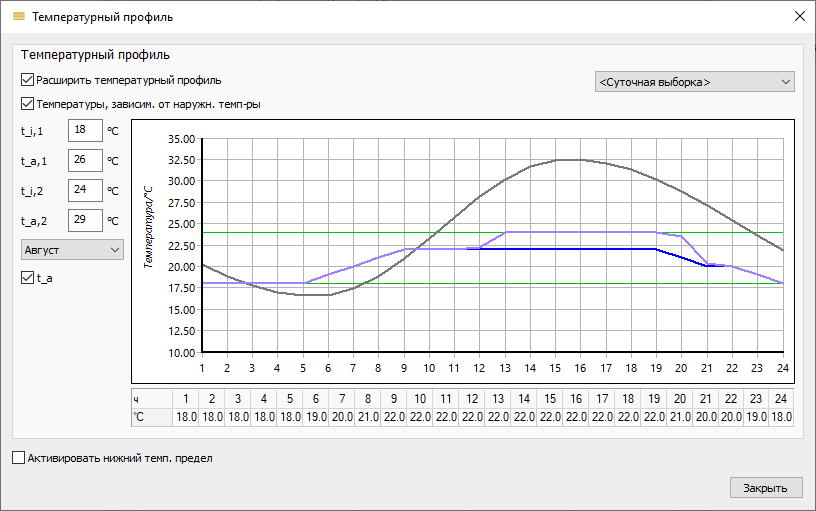Image resolution: width=816 pixels, height=511 pixels.
Task: Uncheck Расширить температурный профиль checkbox
Action: [27, 80]
